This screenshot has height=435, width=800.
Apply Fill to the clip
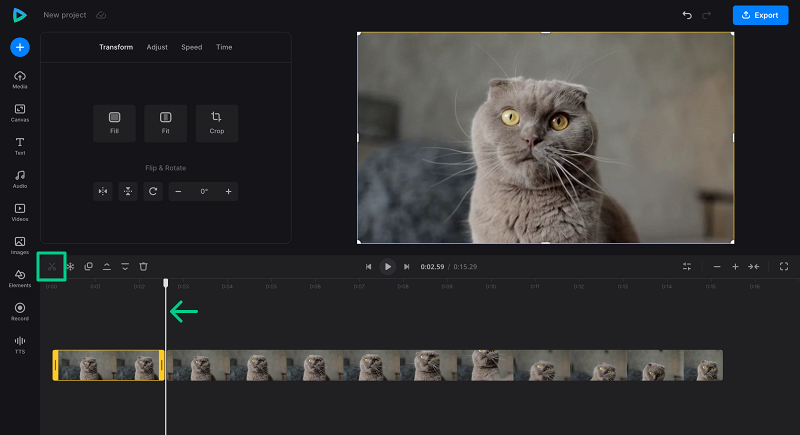pyautogui.click(x=114, y=123)
